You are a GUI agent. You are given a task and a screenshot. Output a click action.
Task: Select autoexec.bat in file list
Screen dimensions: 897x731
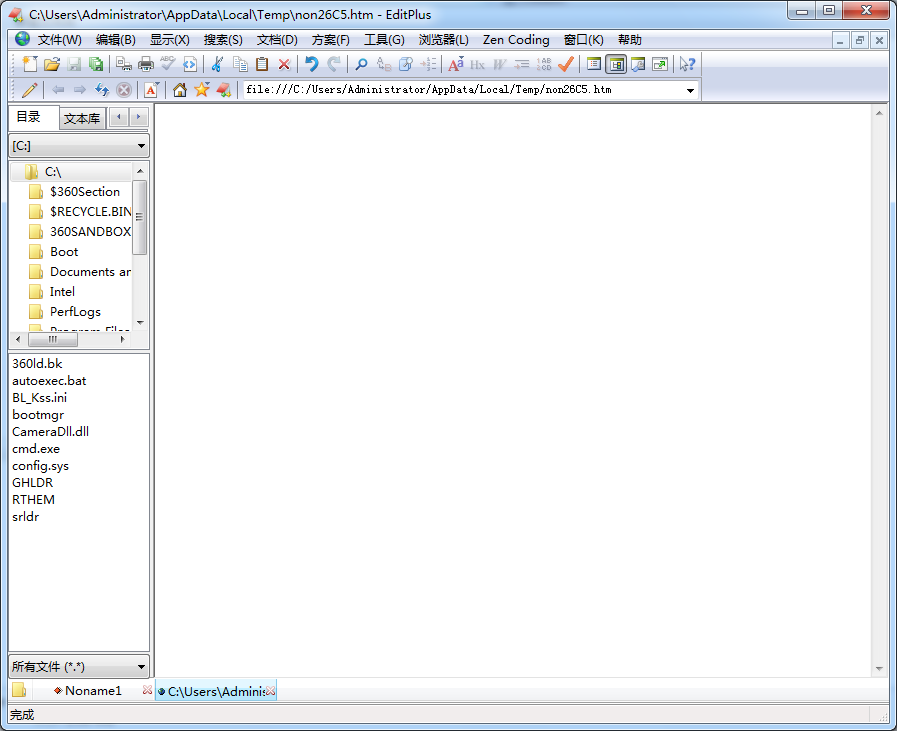point(49,381)
